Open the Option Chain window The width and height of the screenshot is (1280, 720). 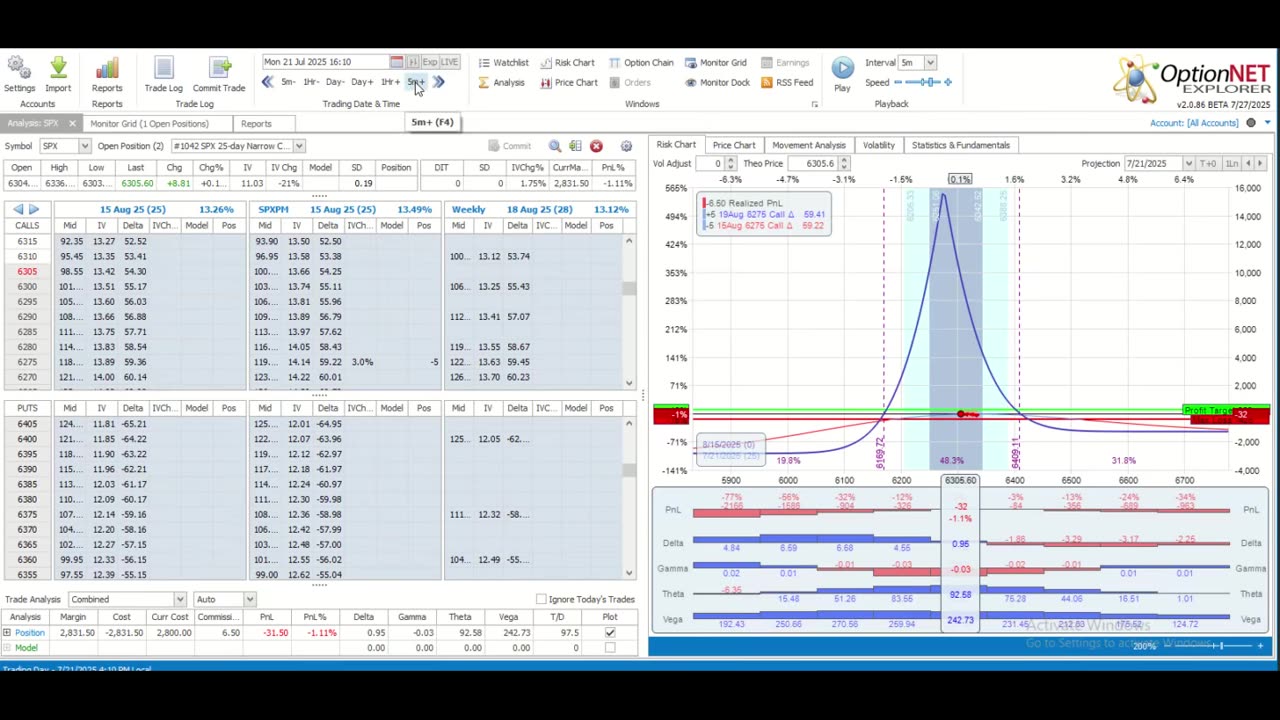(640, 62)
